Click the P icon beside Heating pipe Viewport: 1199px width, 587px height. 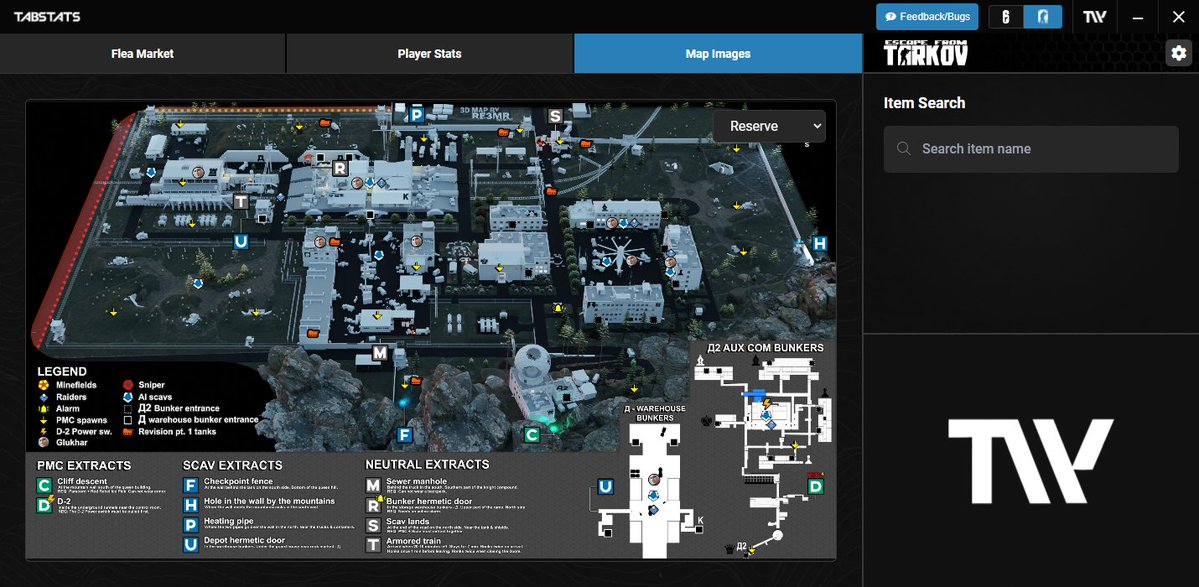point(191,524)
